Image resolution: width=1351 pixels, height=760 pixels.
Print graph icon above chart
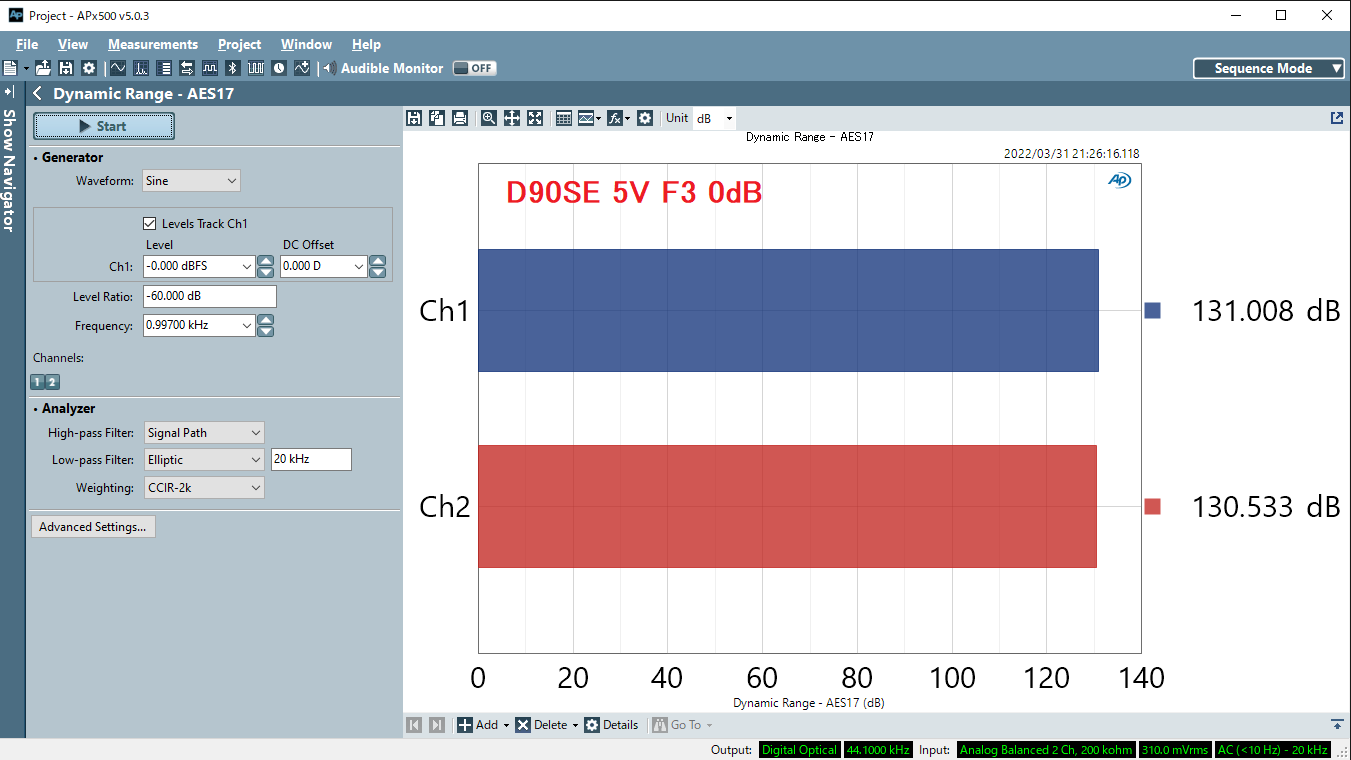tap(460, 118)
